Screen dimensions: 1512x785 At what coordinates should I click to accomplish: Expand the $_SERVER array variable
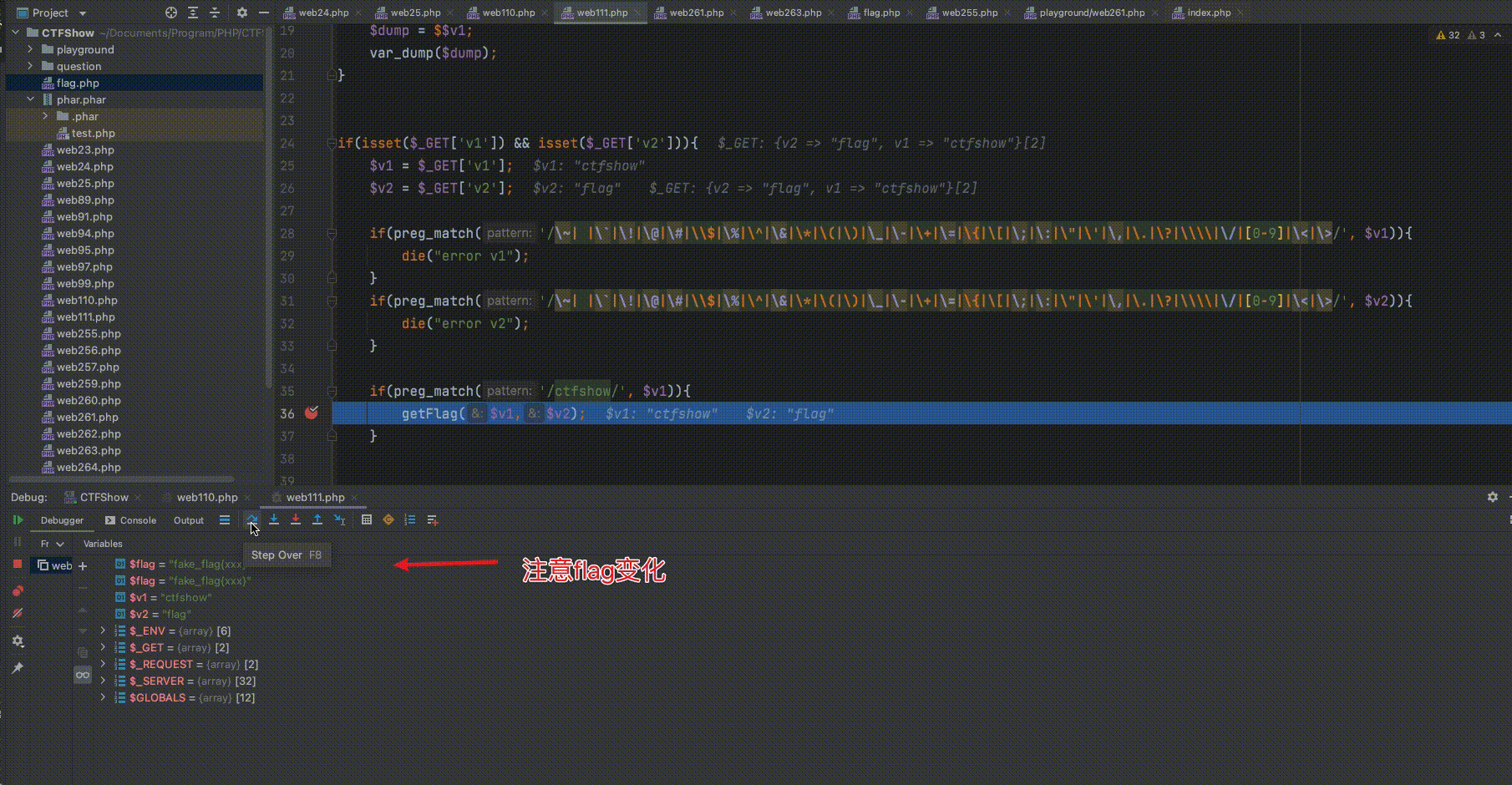pos(103,681)
